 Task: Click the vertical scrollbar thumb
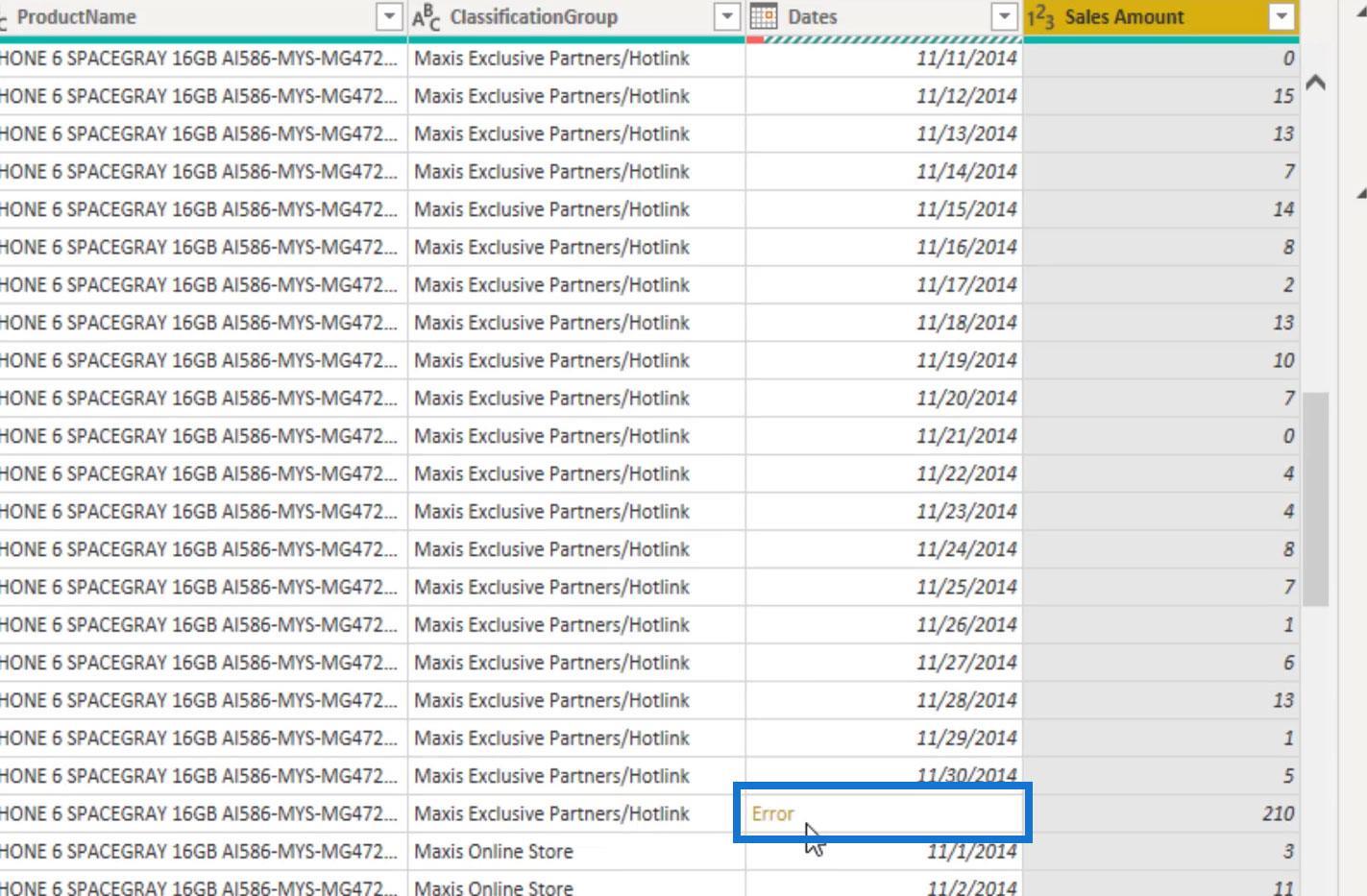pos(1315,498)
